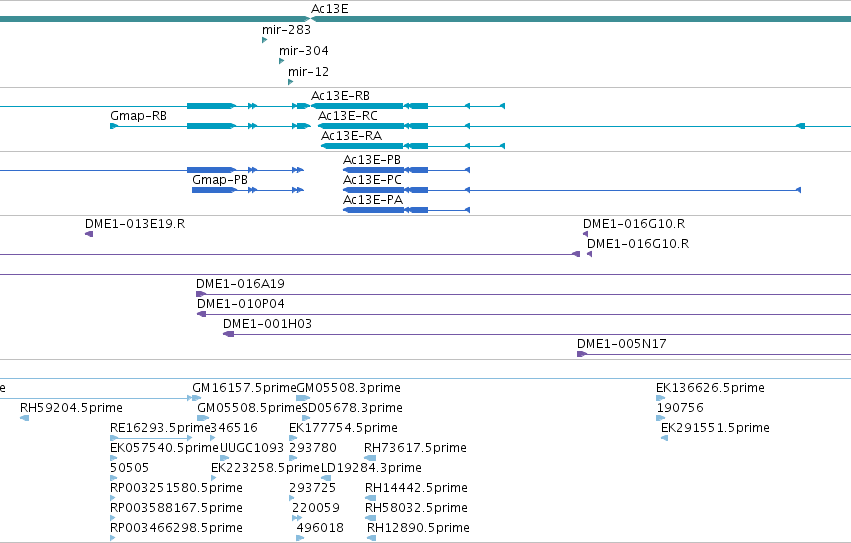Select the RP003251580.5prime label
The image size is (851, 543).
pos(176,488)
